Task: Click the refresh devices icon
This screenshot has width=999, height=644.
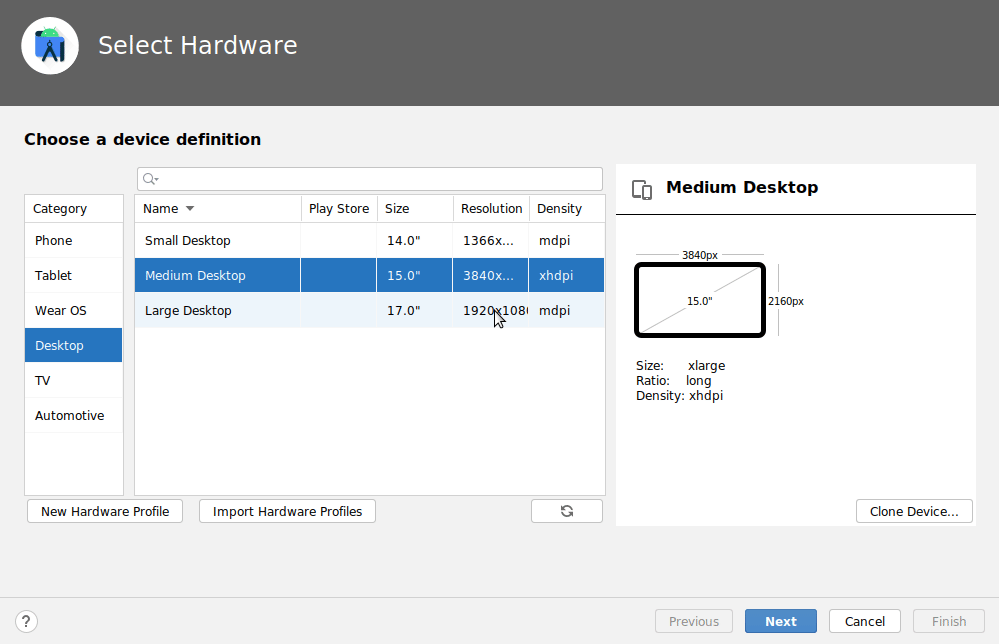Action: coord(566,510)
